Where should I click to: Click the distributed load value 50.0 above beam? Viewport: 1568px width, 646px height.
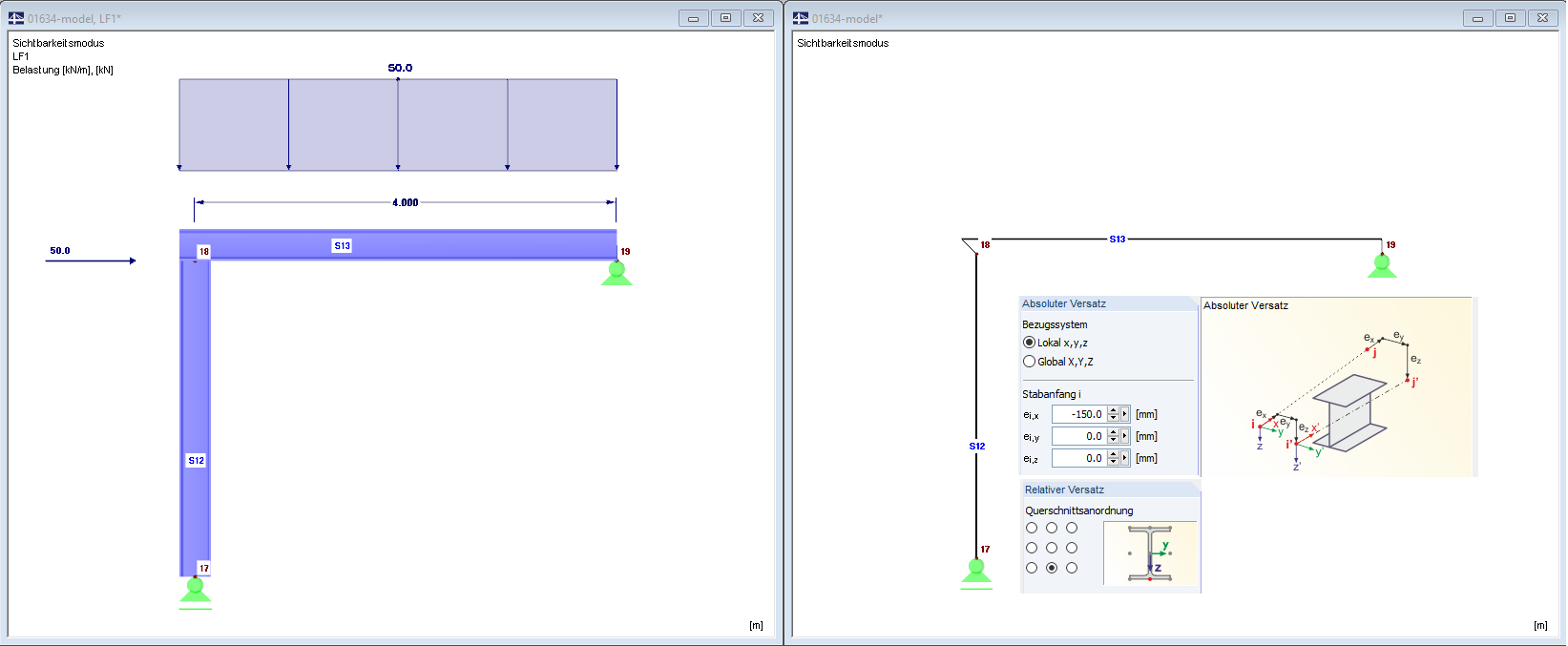point(400,68)
